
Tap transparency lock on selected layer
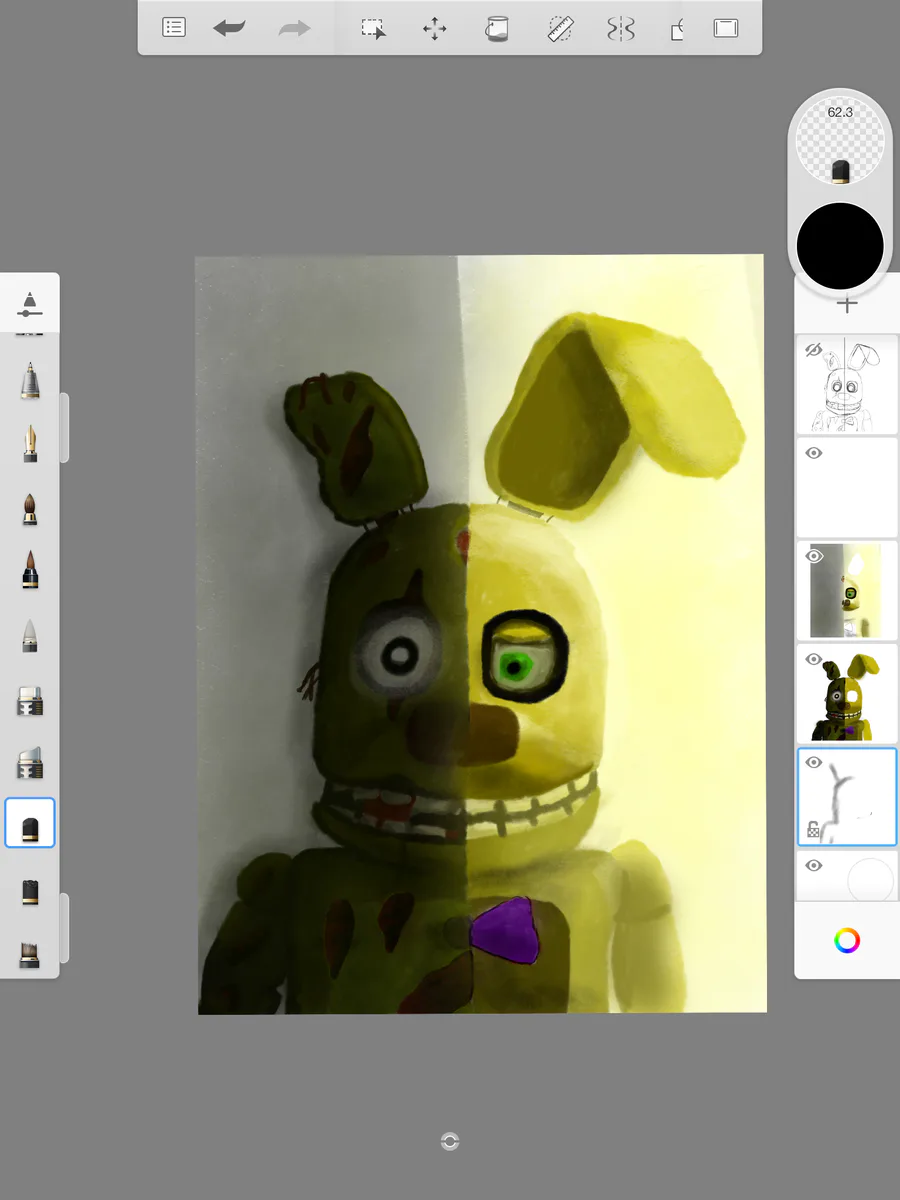click(814, 829)
